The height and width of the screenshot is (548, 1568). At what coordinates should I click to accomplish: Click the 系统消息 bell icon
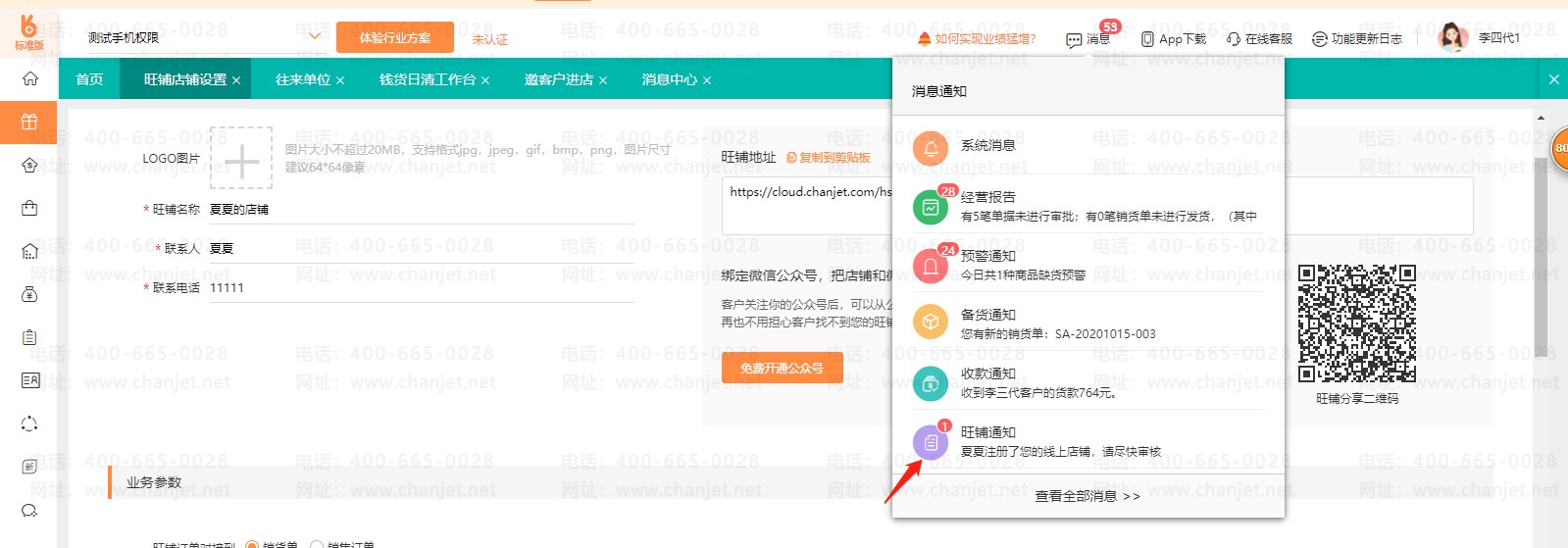point(931,149)
